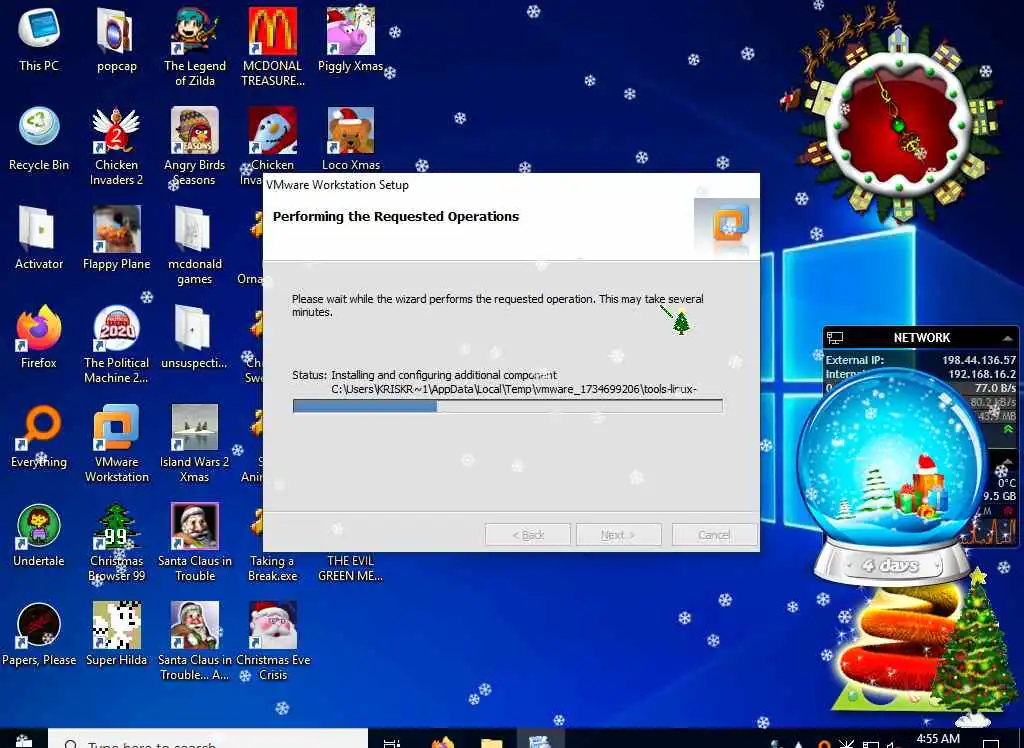Screen dimensions: 1024x748
Task: Click the Next button in VMware setup
Action: pos(618,535)
